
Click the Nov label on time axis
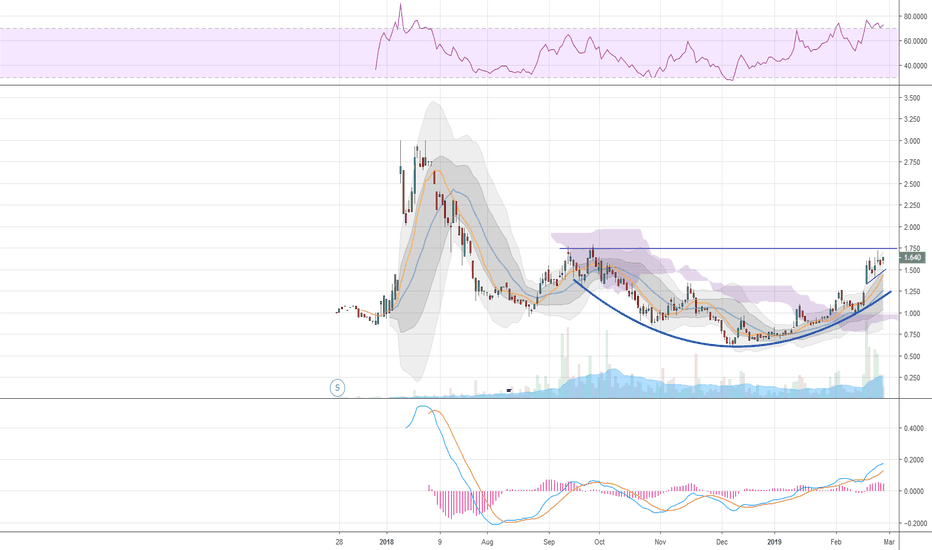click(x=660, y=542)
